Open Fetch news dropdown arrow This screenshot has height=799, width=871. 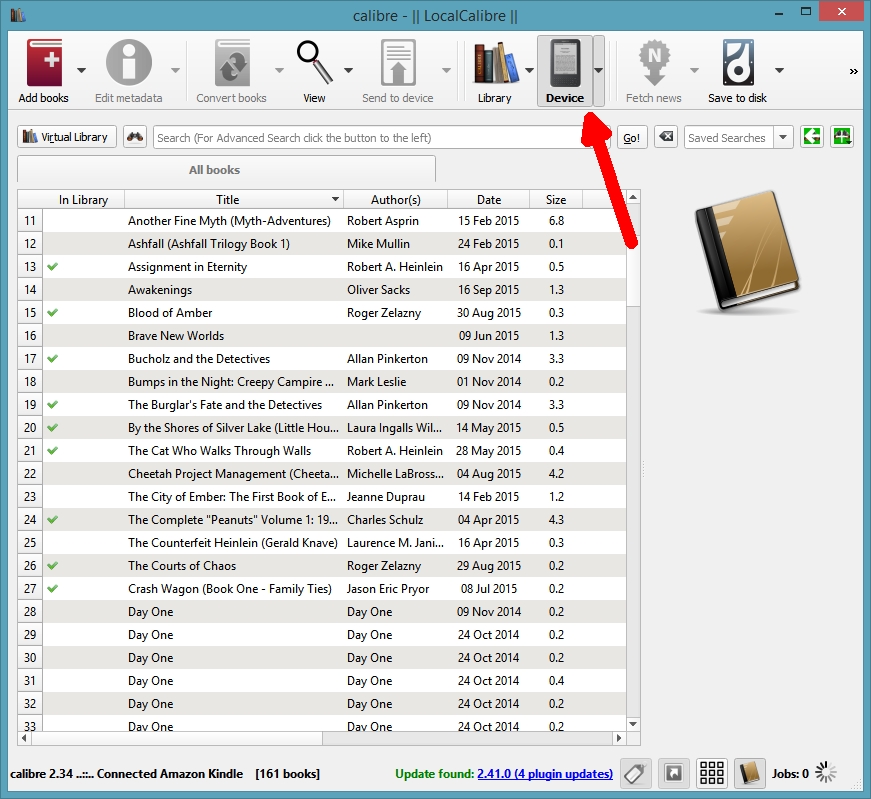pos(694,71)
